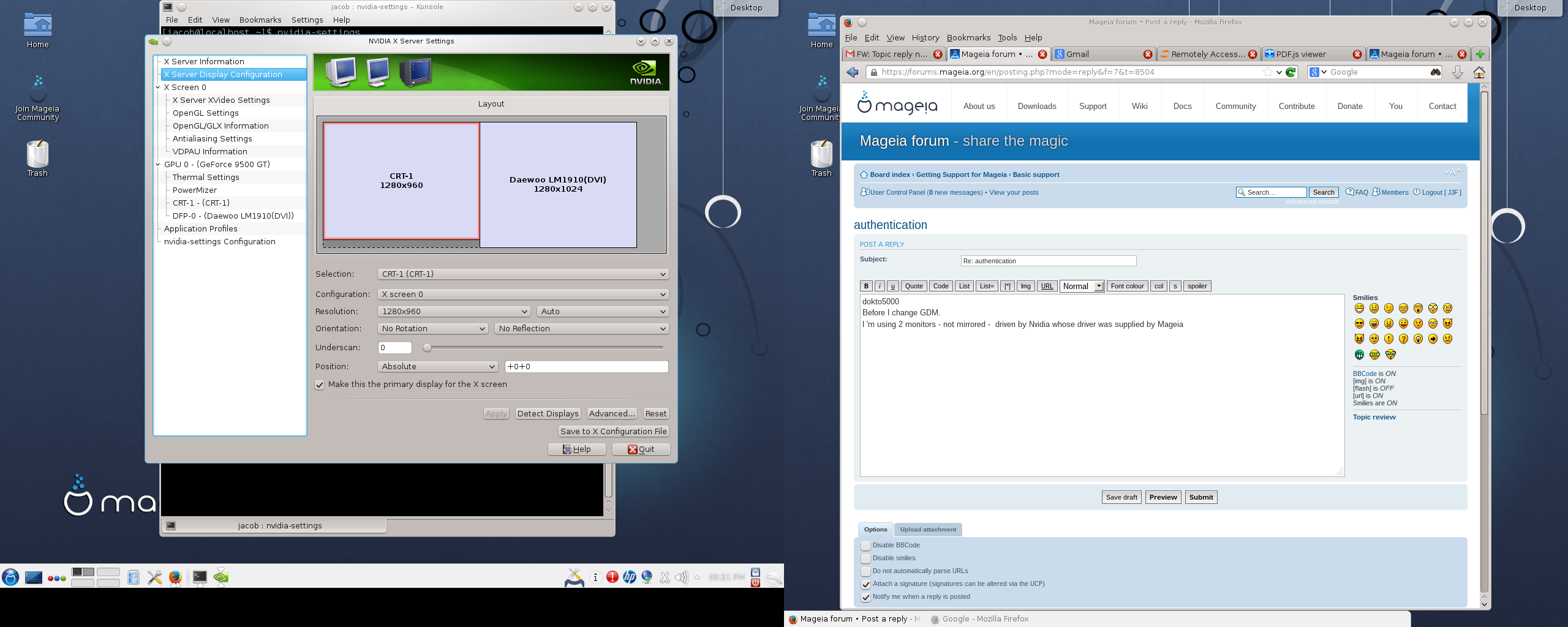The width and height of the screenshot is (1568, 627).
Task: Open the No Reflection dropdown
Action: pyautogui.click(x=581, y=328)
